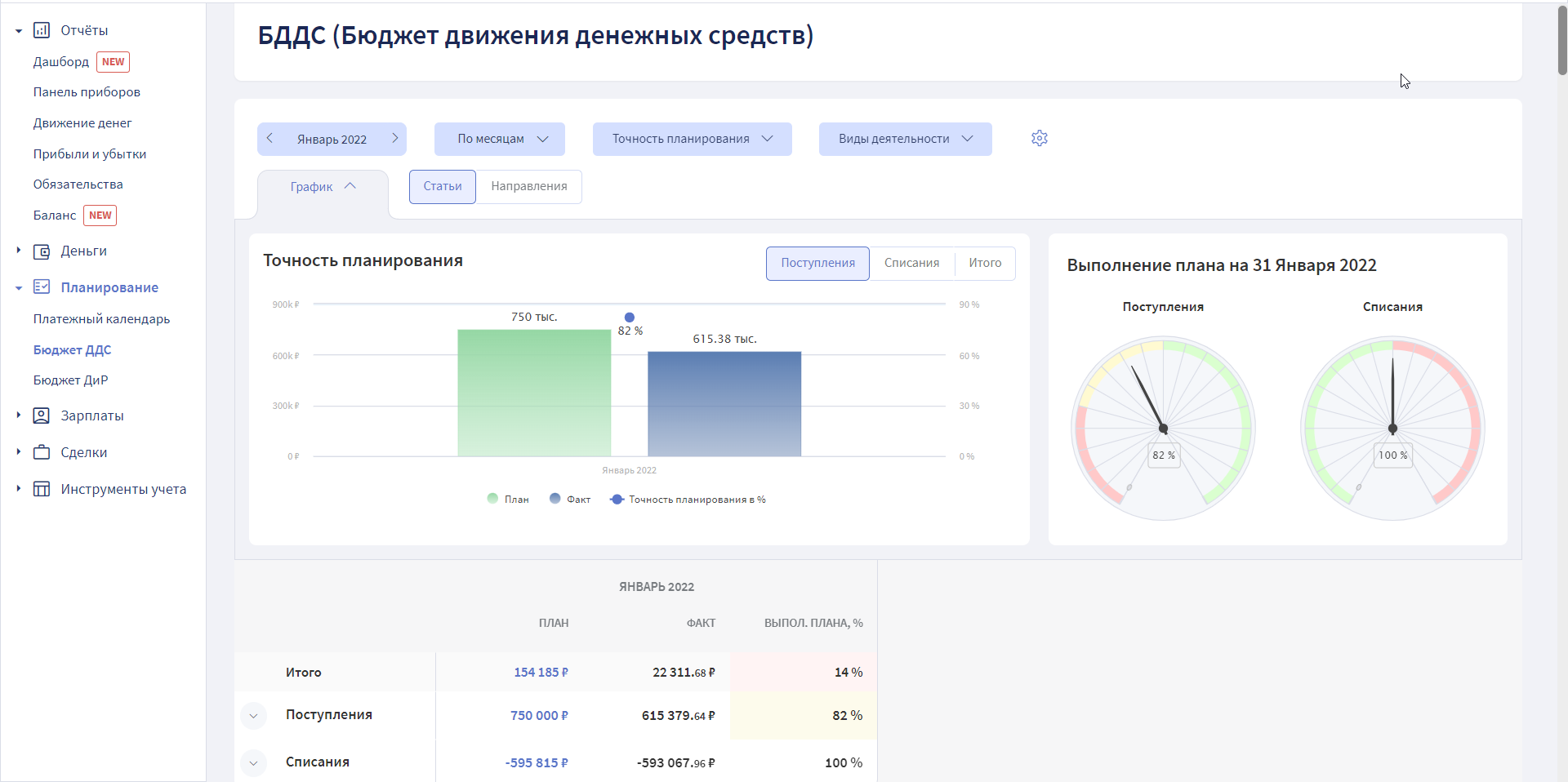Switch to the Направления tab
The image size is (1568, 782).
(x=529, y=186)
